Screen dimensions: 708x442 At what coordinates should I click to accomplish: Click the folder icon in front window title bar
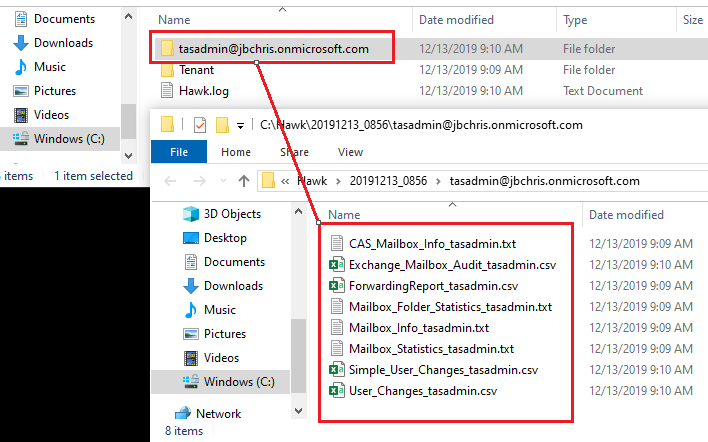(x=168, y=125)
